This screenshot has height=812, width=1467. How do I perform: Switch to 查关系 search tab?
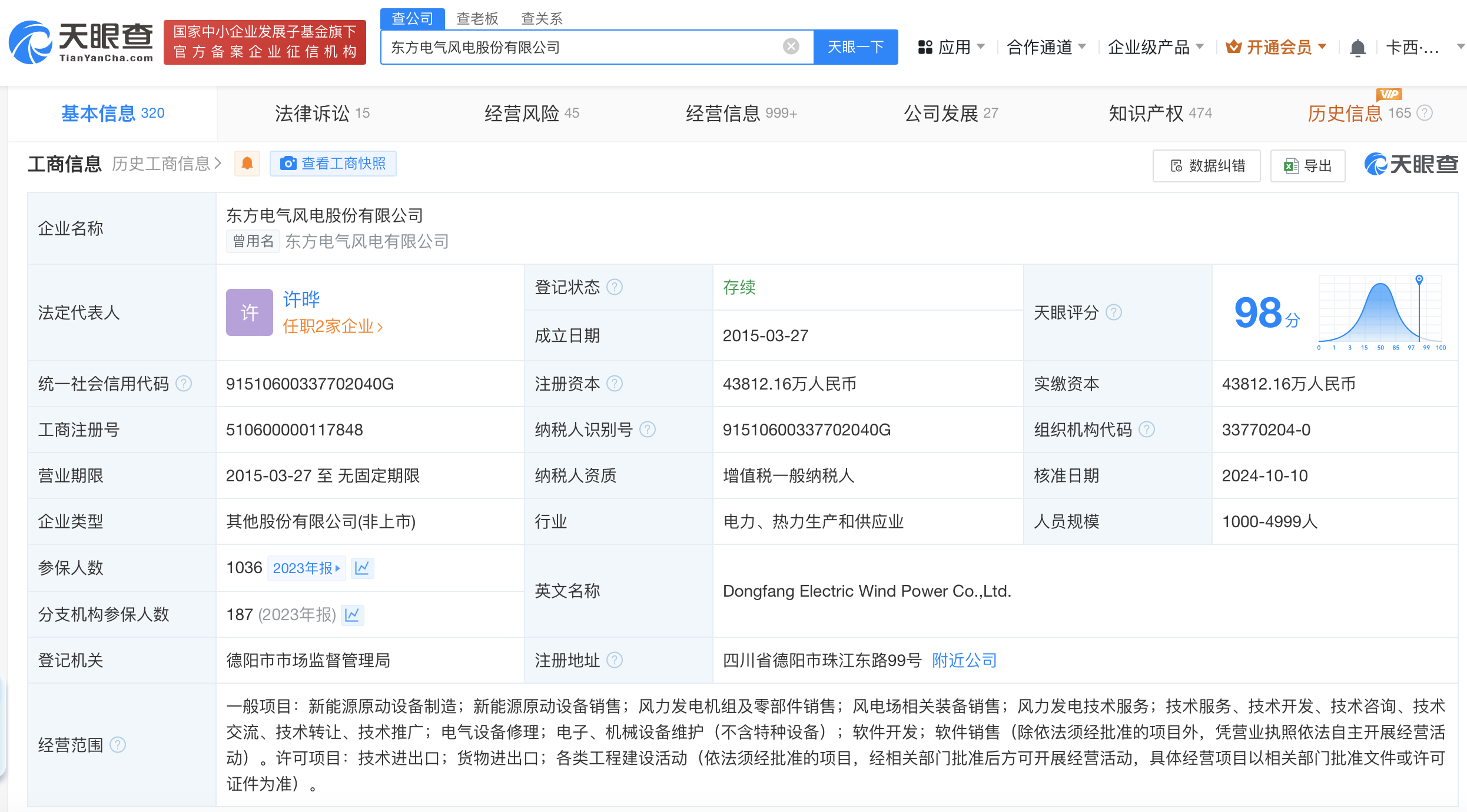click(542, 19)
